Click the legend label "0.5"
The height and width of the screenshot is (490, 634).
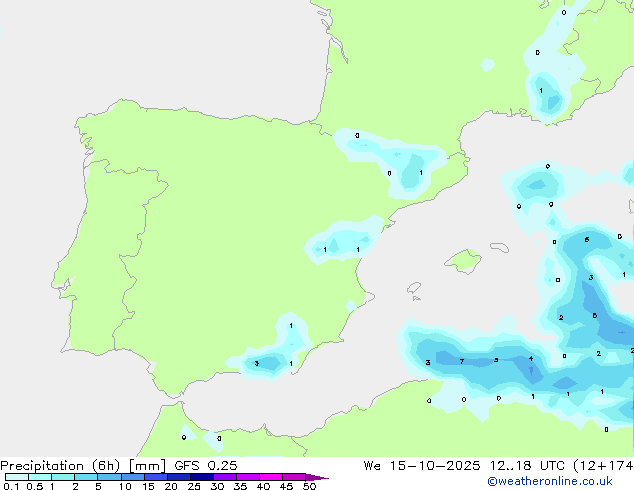pyautogui.click(x=34, y=486)
